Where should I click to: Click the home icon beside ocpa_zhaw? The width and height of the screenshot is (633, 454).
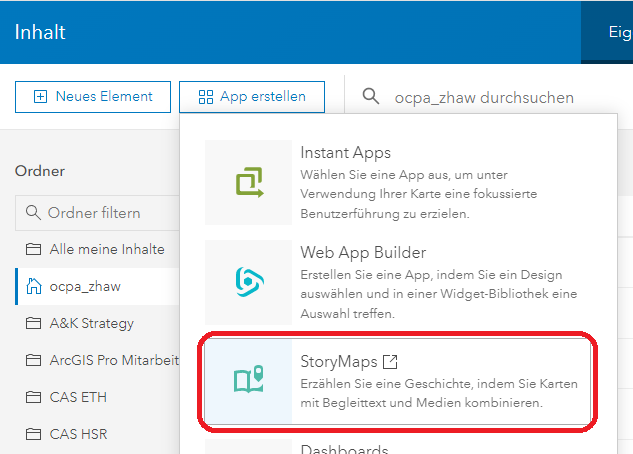(x=34, y=286)
